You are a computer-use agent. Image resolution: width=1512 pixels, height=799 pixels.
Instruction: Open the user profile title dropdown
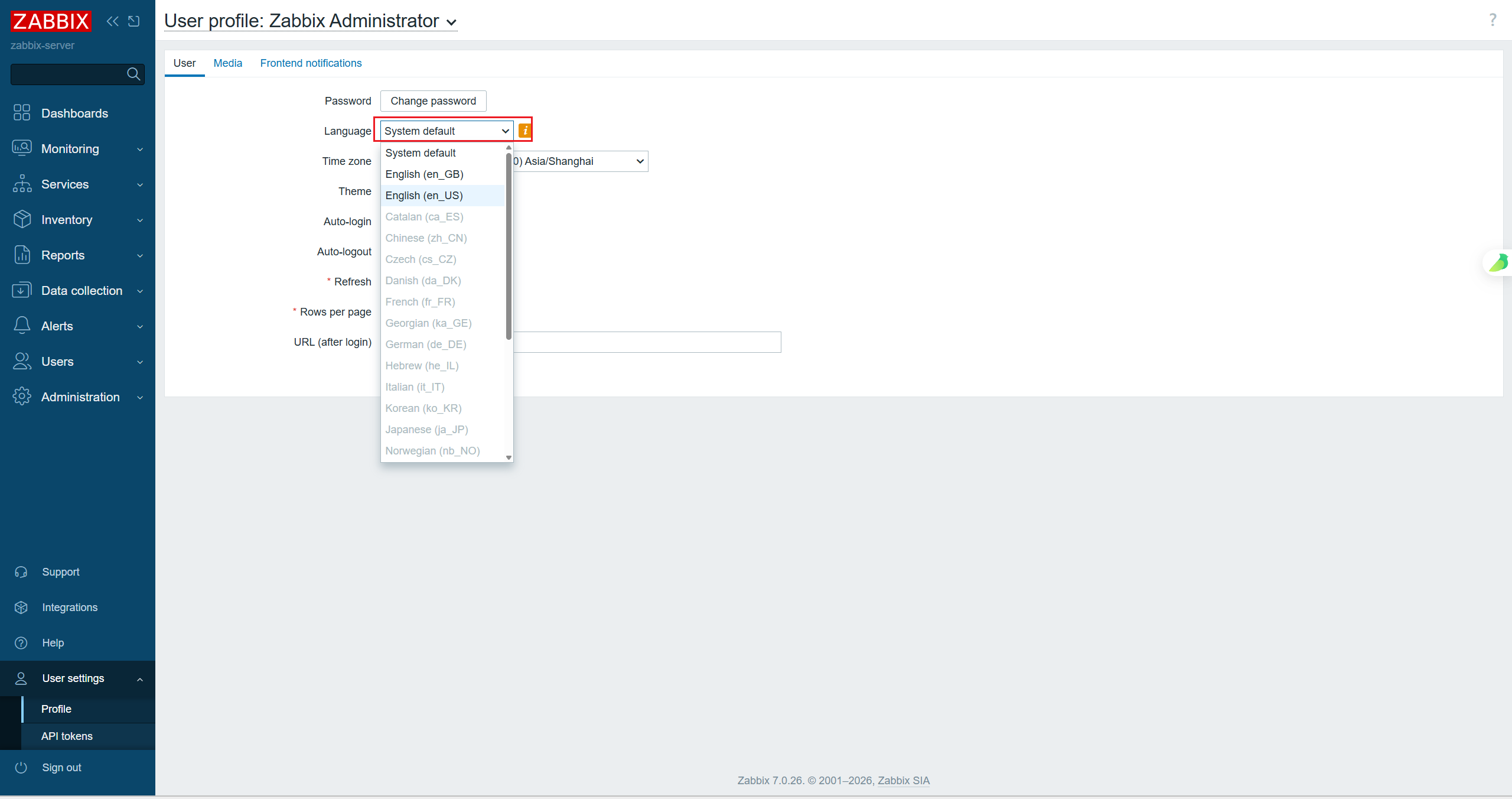point(311,21)
